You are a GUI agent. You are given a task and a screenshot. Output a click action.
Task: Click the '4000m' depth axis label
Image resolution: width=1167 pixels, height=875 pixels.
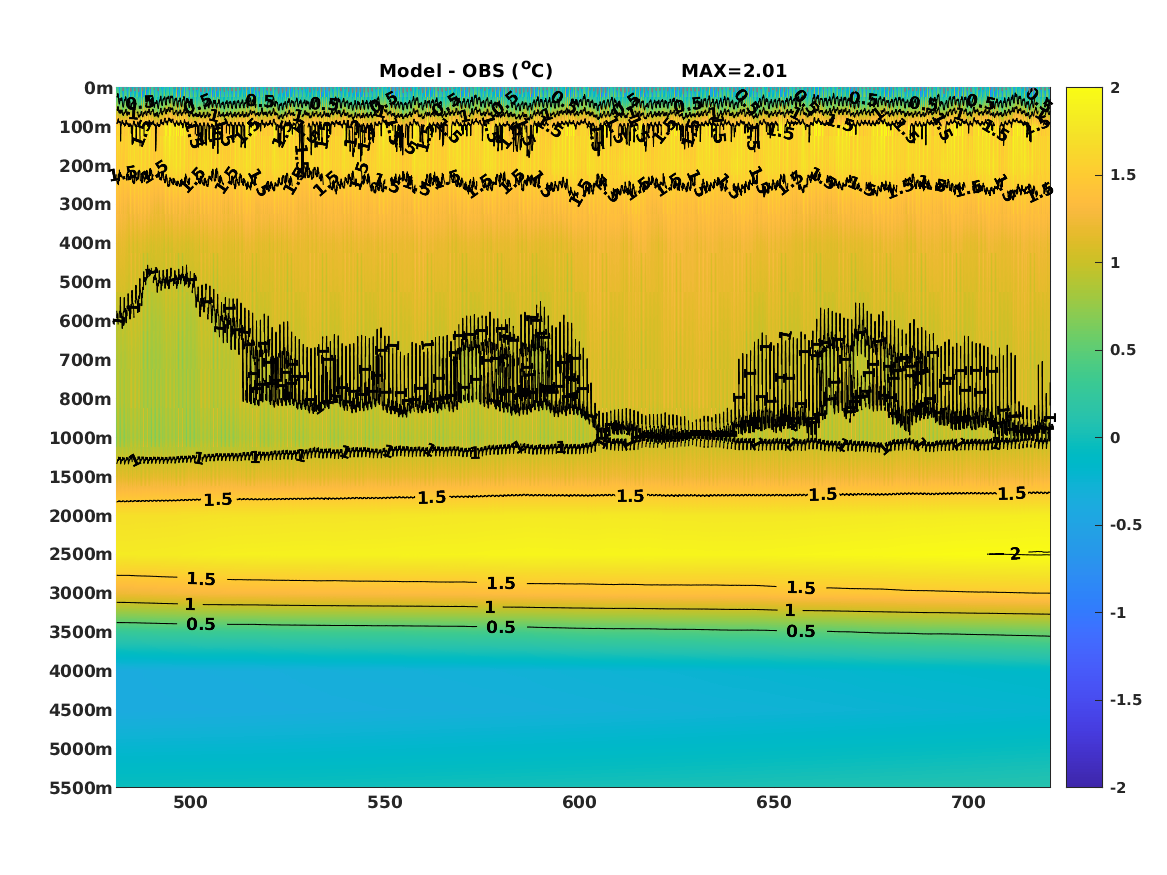(81, 671)
